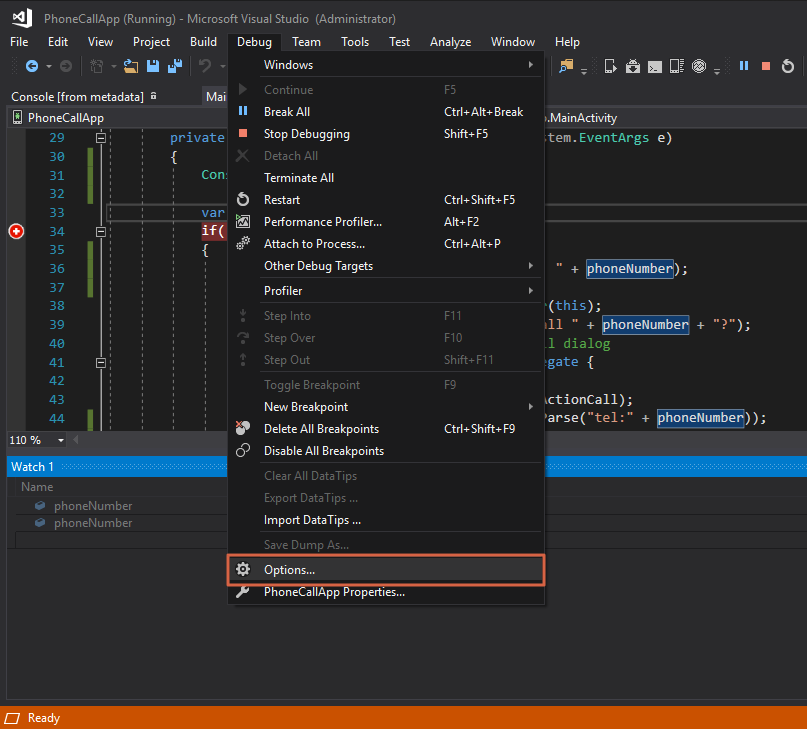This screenshot has height=729, width=807.
Task: Expand Other Debug Targets submenu
Action: click(x=386, y=266)
